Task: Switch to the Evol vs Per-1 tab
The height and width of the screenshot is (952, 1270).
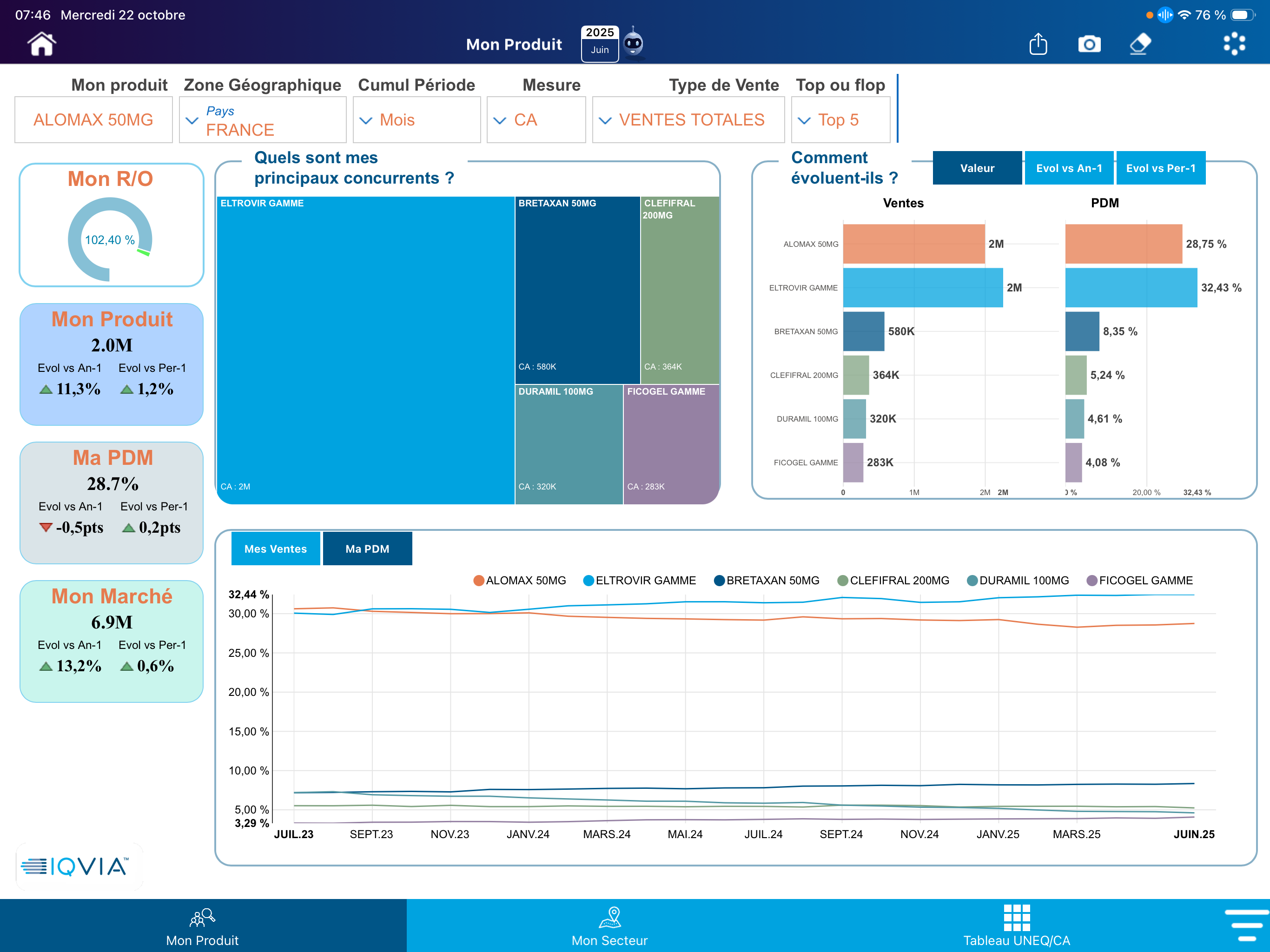Action: coord(1160,168)
